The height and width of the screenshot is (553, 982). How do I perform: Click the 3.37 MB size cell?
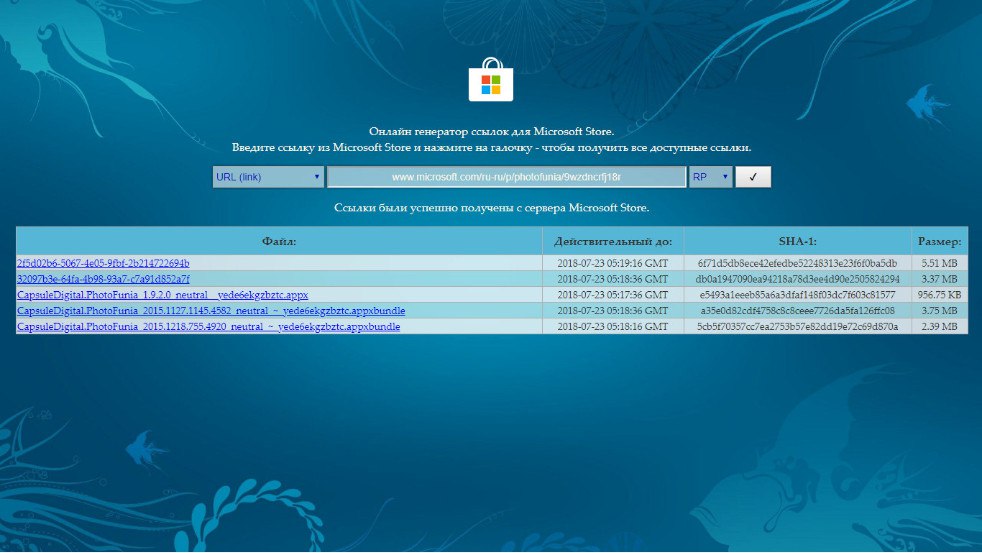[939, 279]
